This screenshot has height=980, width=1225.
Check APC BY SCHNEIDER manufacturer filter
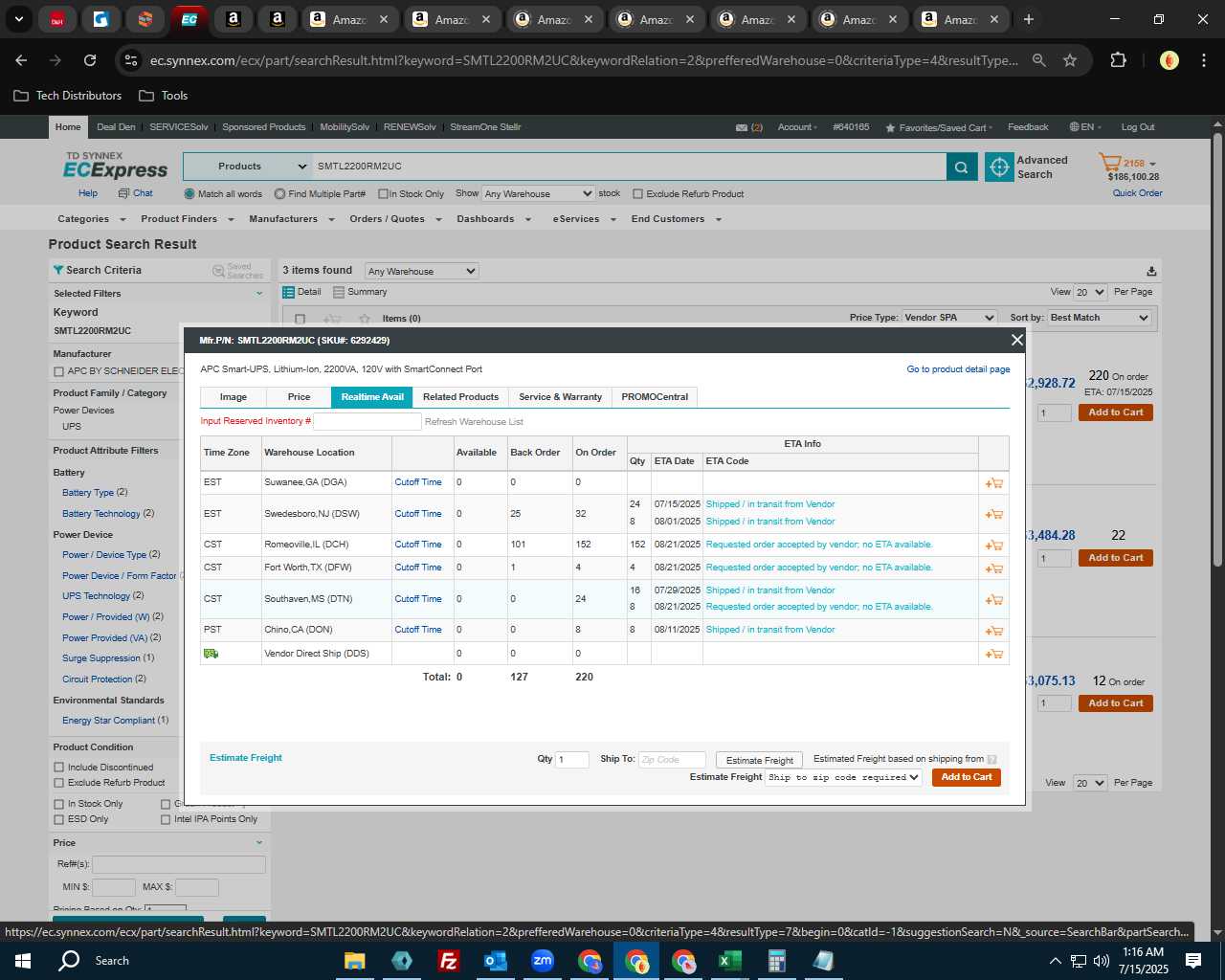pos(59,371)
